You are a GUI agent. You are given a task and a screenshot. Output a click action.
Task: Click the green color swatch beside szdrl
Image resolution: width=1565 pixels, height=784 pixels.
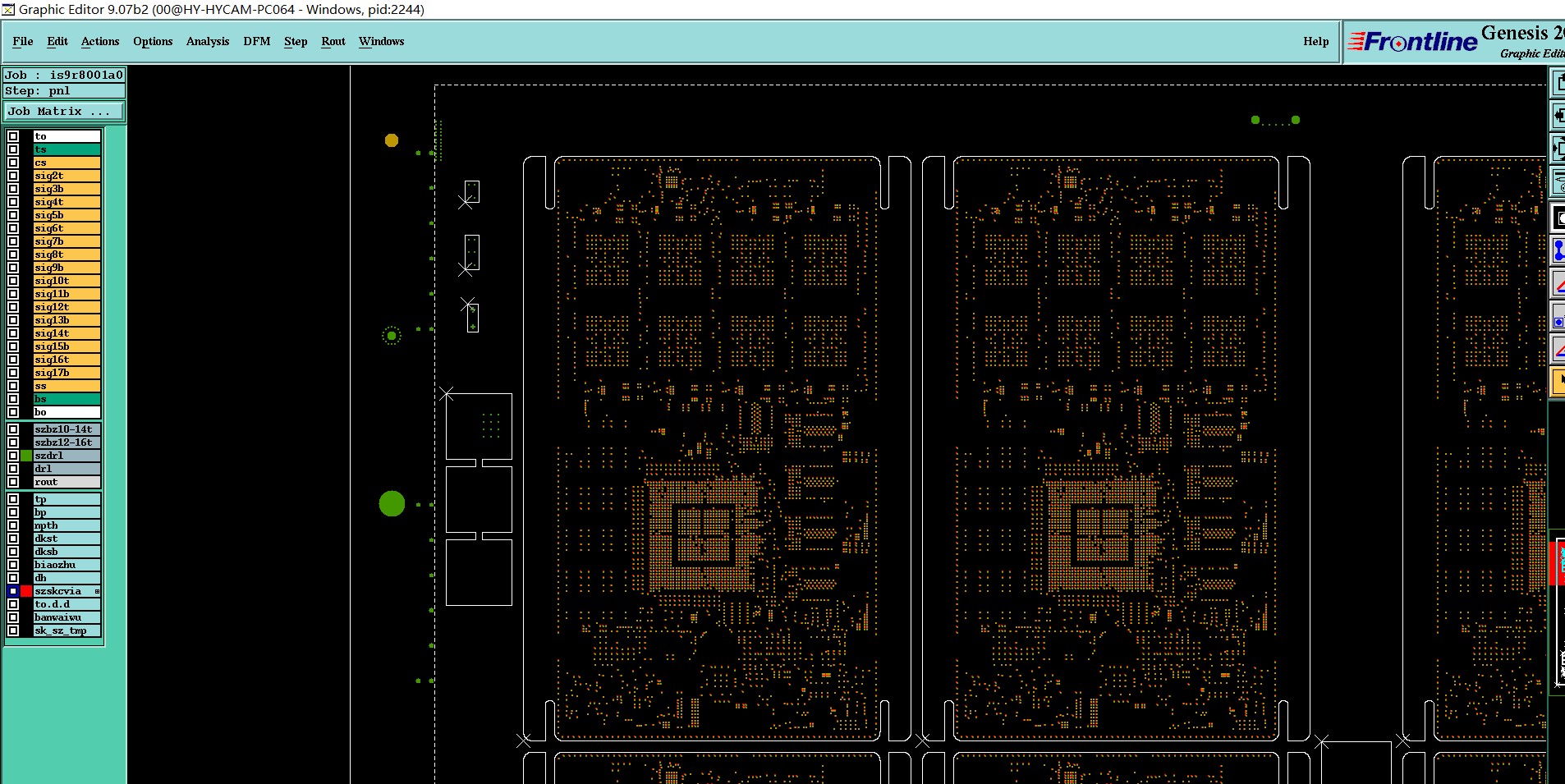tap(26, 456)
